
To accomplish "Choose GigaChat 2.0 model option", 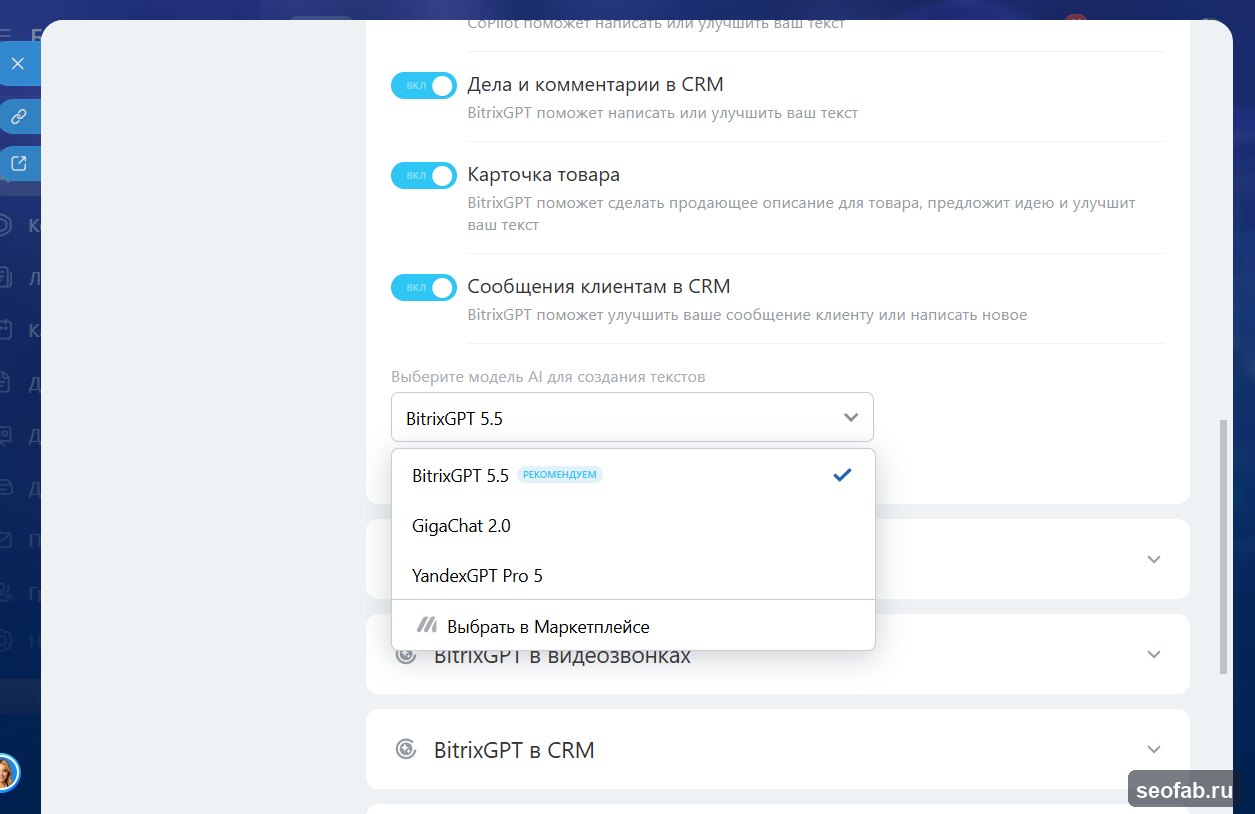I will (x=633, y=525).
